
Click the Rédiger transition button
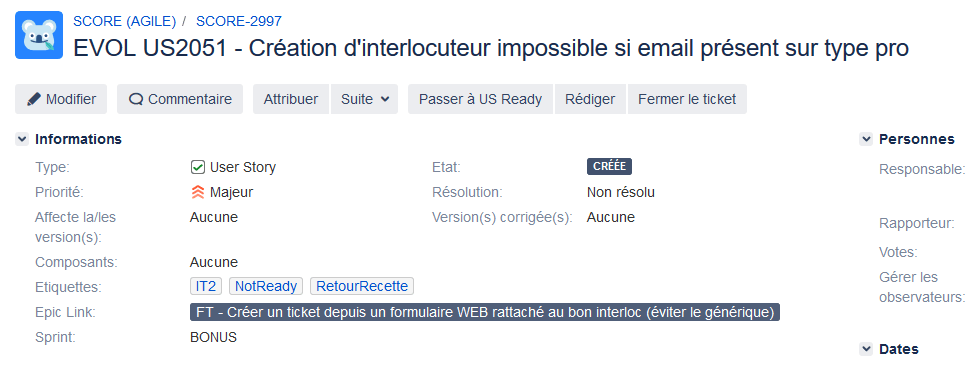point(590,100)
